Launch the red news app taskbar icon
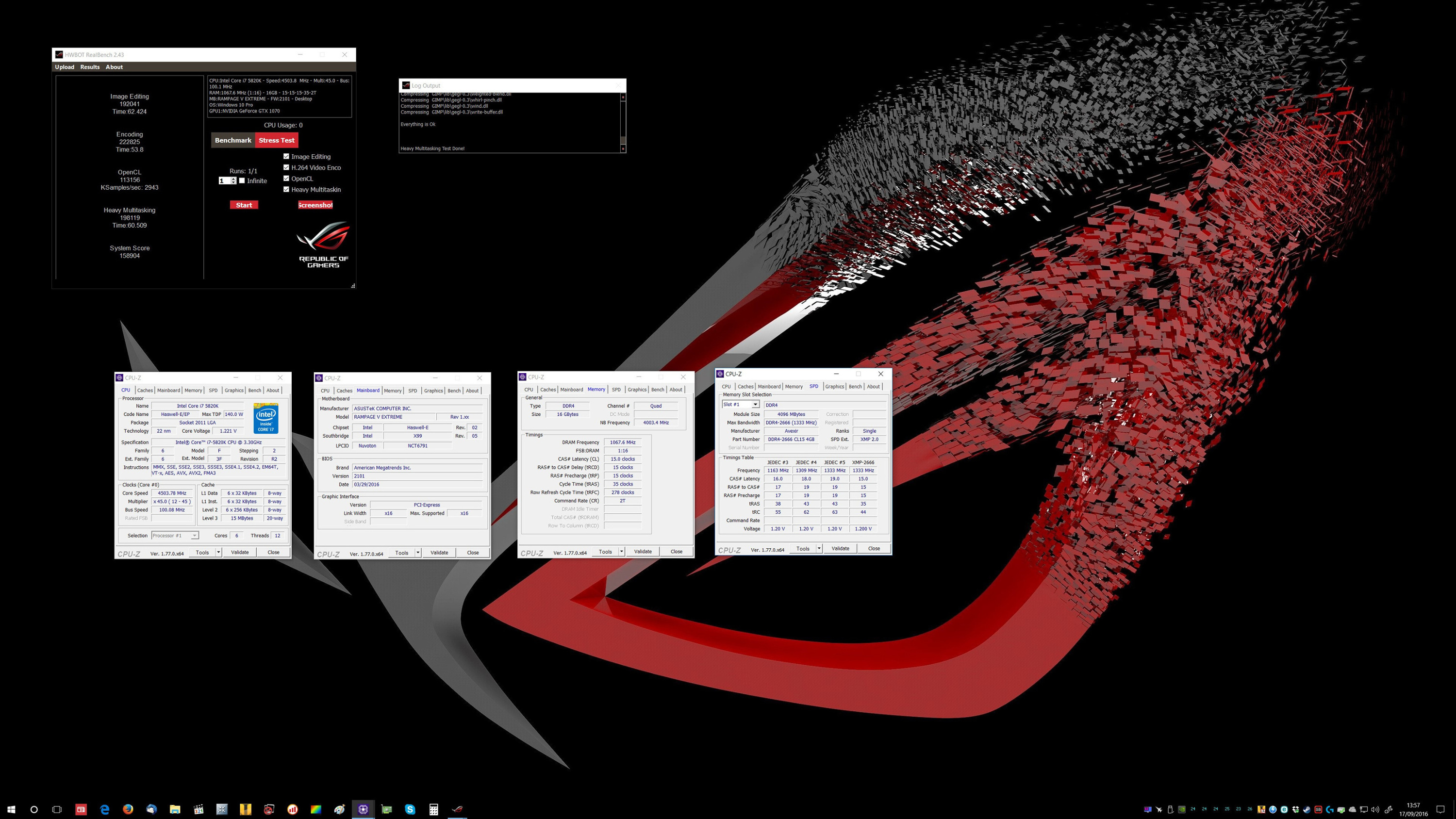Screen dimensions: 1456x819 pyautogui.click(x=81, y=809)
